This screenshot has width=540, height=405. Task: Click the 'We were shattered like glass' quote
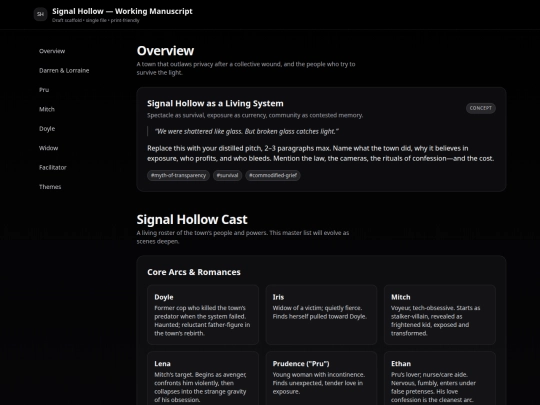click(x=247, y=131)
